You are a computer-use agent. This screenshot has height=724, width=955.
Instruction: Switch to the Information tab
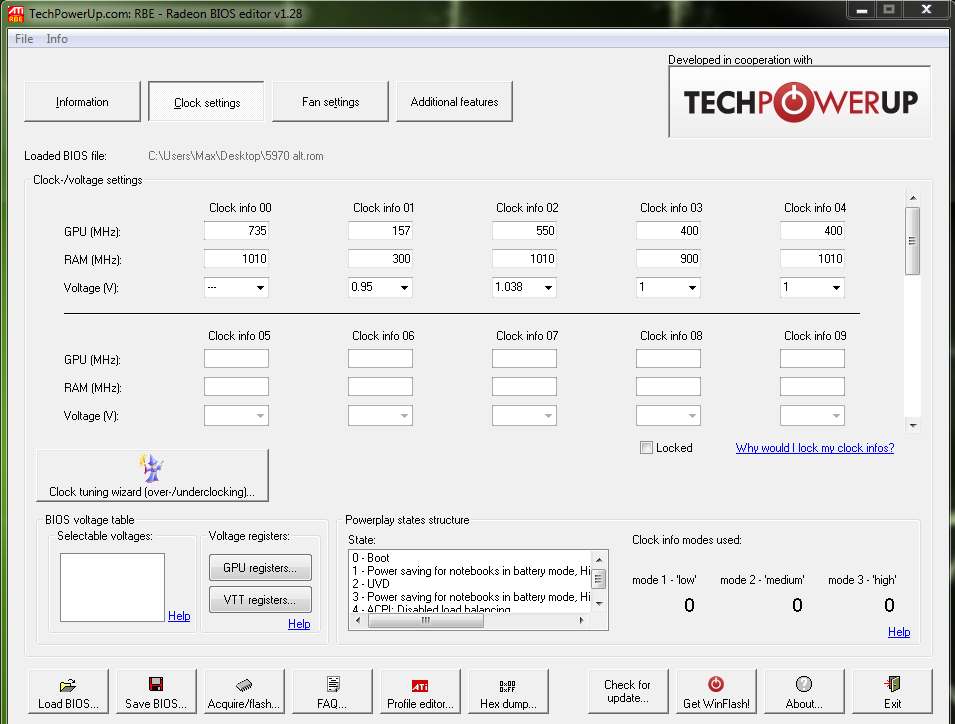click(82, 102)
